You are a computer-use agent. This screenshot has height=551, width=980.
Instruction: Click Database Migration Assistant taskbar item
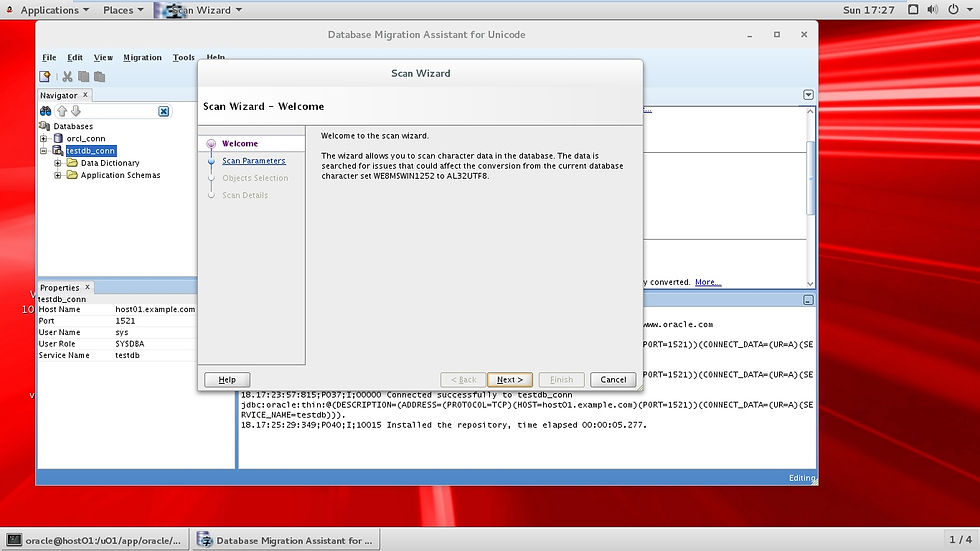point(285,540)
